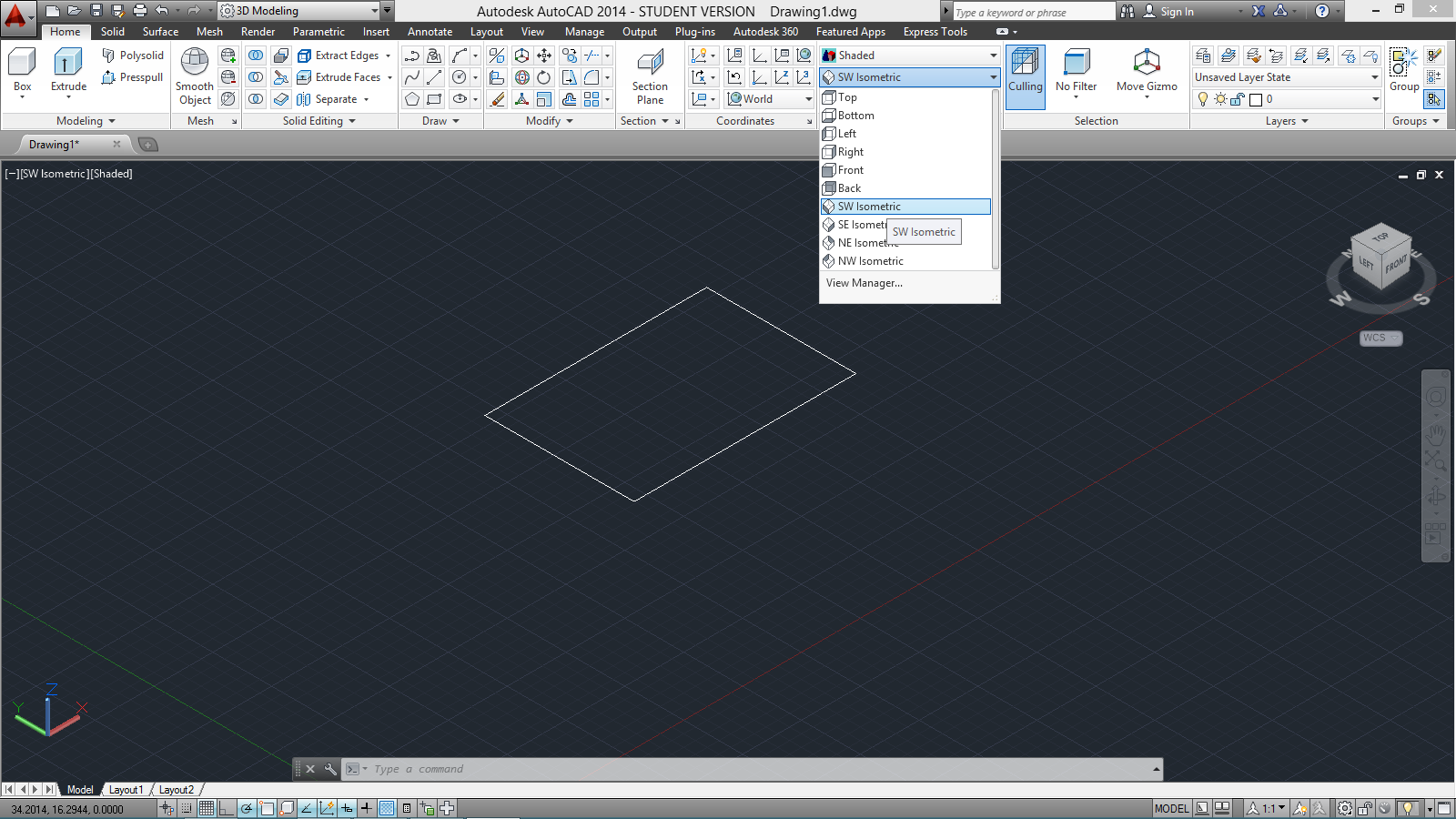The width and height of the screenshot is (1456, 819).
Task: Click the layer 0 color swatch
Action: (x=1256, y=99)
